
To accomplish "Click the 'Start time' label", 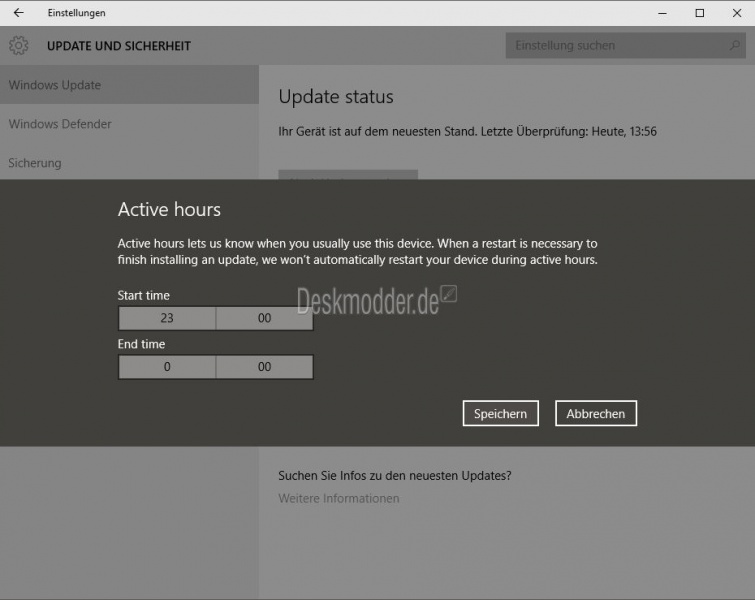I will tap(143, 295).
